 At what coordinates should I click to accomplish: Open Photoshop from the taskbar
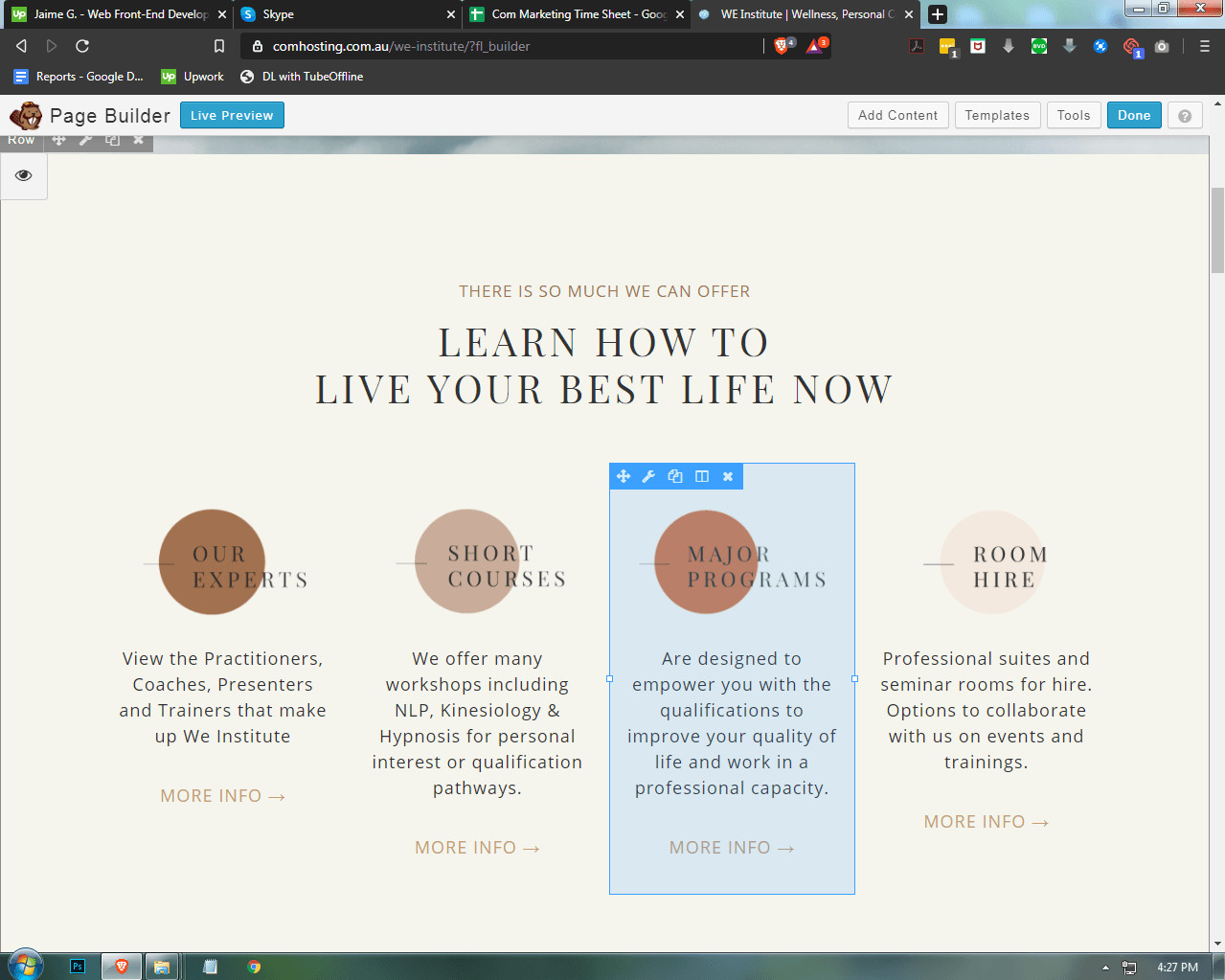coord(78,967)
